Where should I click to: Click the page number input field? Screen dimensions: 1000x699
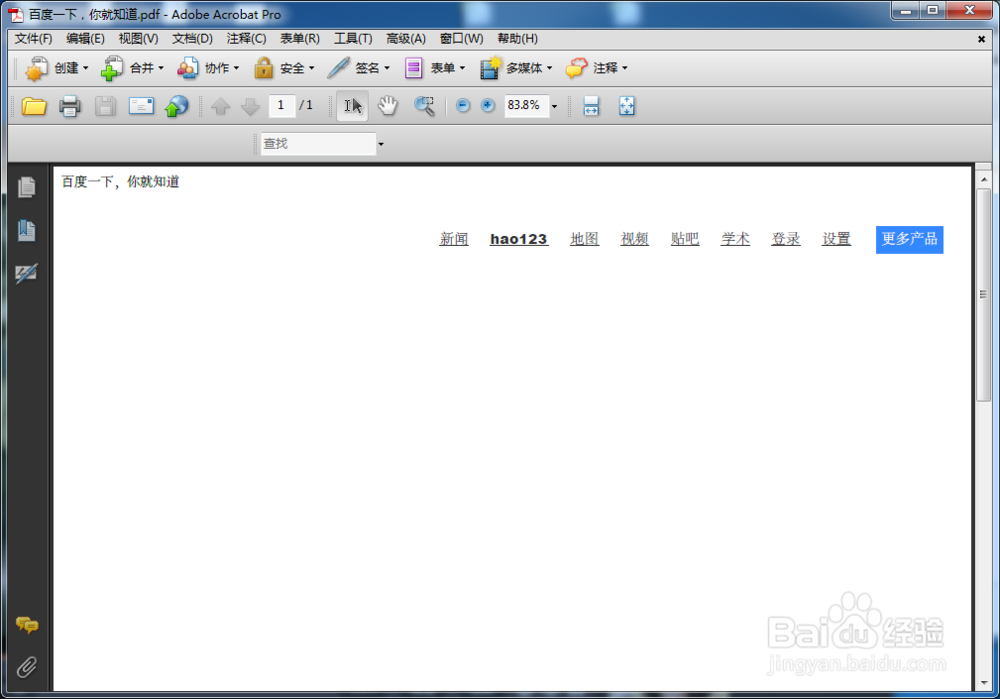coord(281,106)
